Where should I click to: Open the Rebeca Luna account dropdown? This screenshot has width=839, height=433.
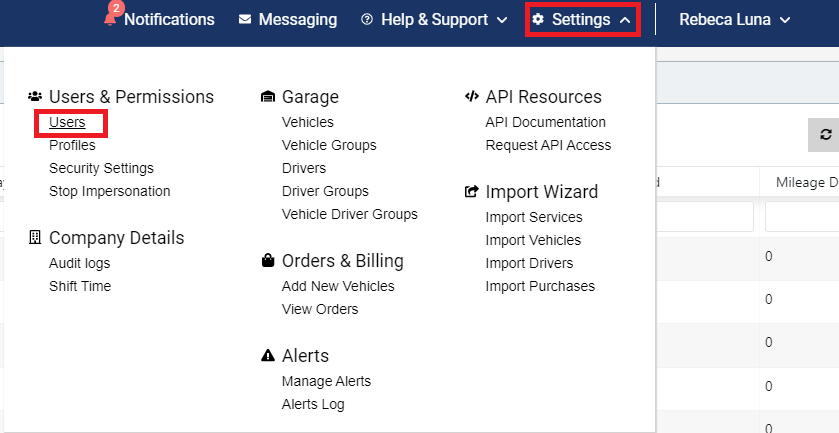pyautogui.click(x=734, y=20)
